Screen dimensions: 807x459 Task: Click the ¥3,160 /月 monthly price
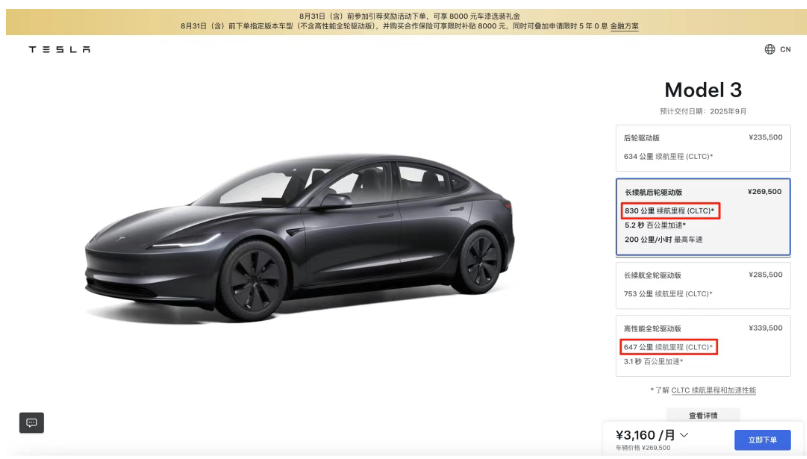click(645, 435)
